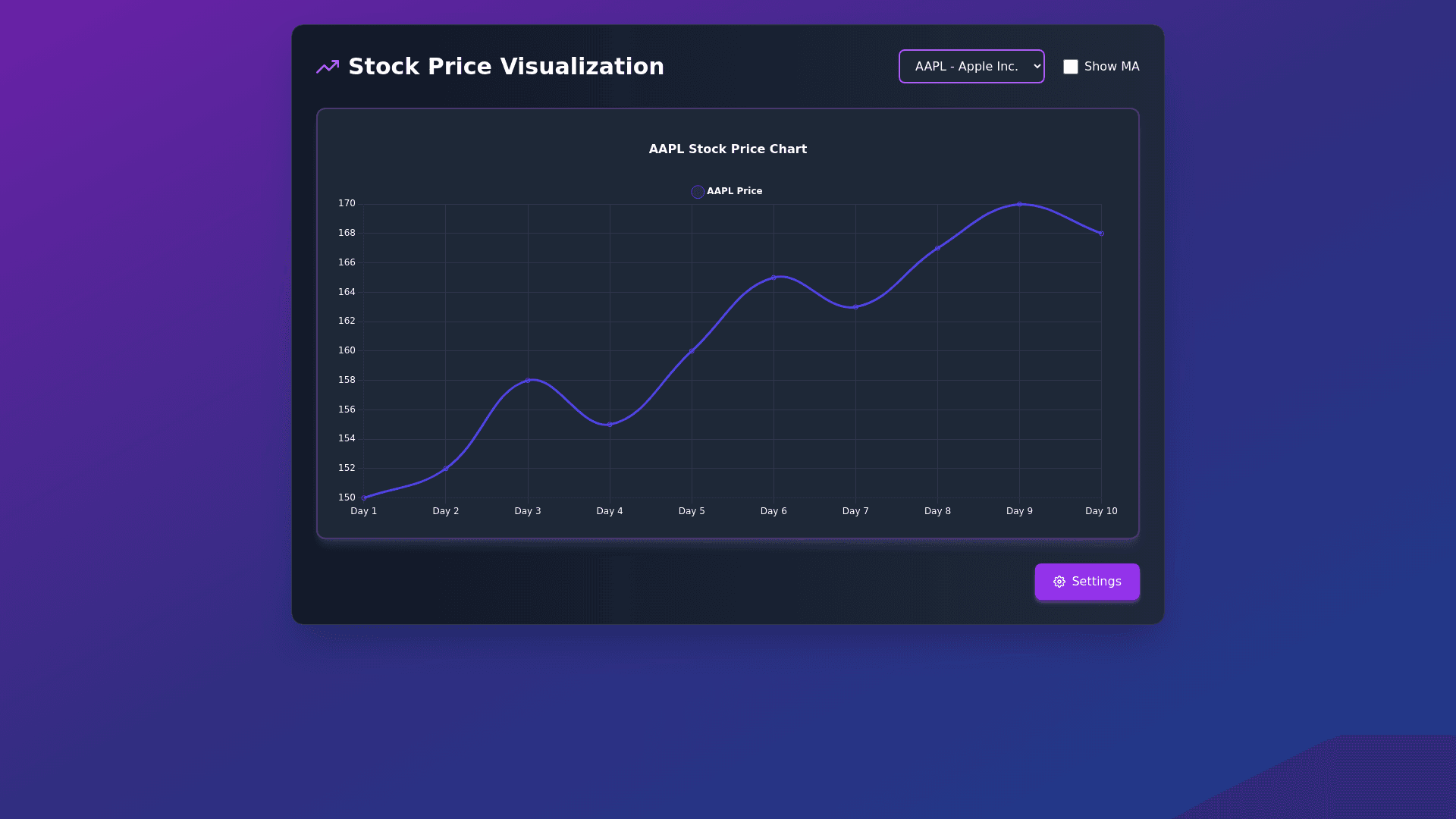Click the Stock Price Visualization heading

click(506, 67)
